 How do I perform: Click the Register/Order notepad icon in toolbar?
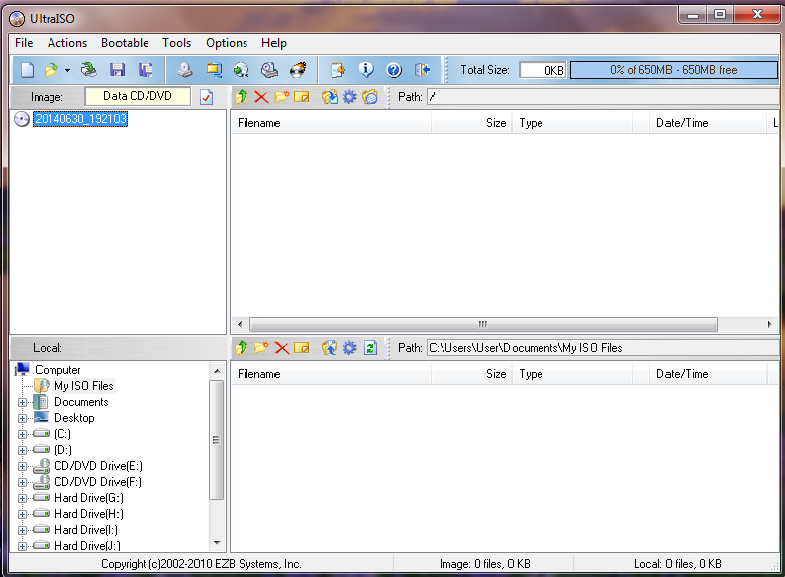(338, 70)
